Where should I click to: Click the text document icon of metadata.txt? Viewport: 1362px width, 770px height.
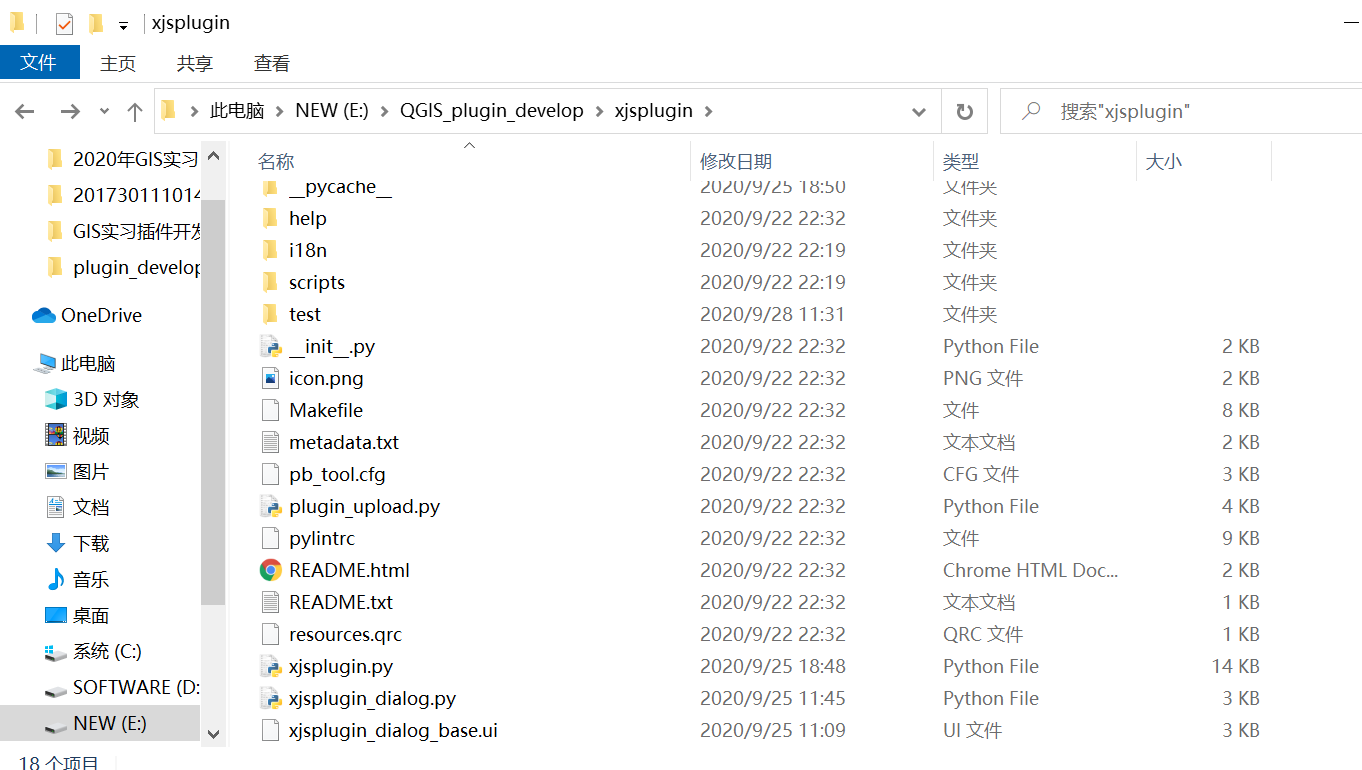270,443
